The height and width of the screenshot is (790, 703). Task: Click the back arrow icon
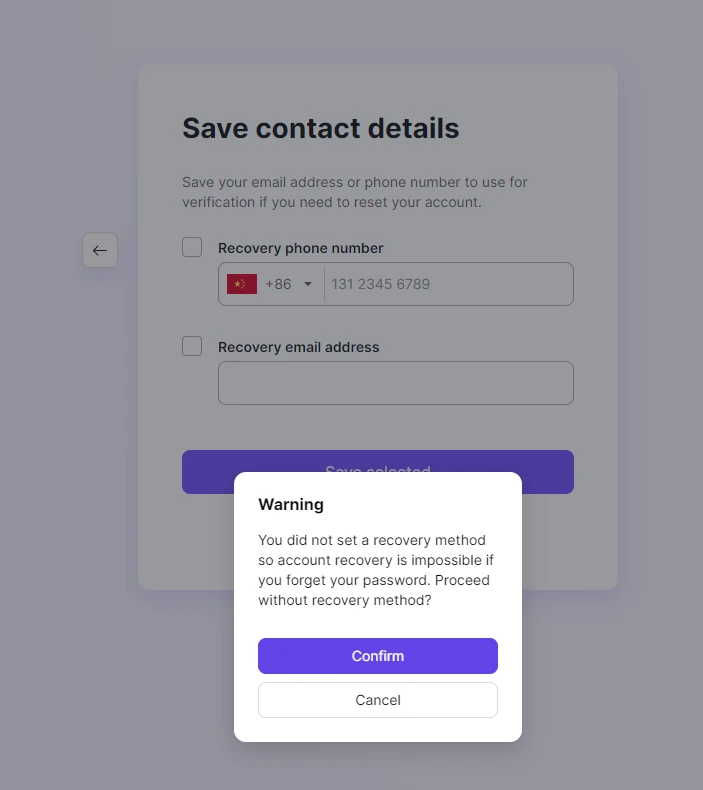[100, 250]
